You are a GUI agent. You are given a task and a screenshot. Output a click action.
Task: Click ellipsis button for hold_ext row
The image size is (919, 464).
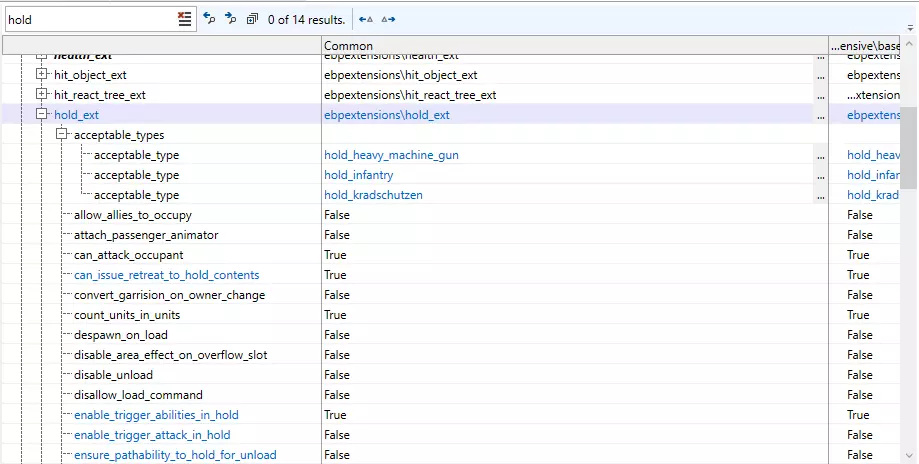(821, 115)
